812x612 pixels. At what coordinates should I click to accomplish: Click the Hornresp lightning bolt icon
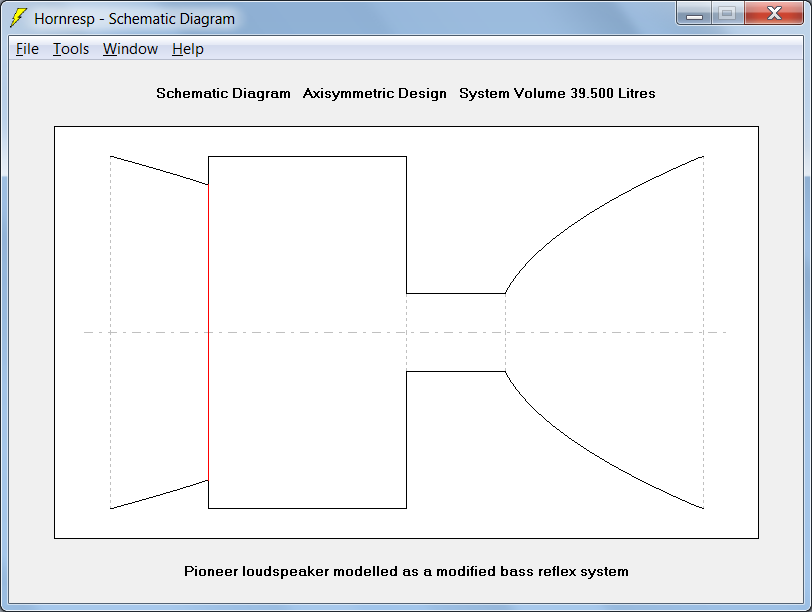pos(19,18)
